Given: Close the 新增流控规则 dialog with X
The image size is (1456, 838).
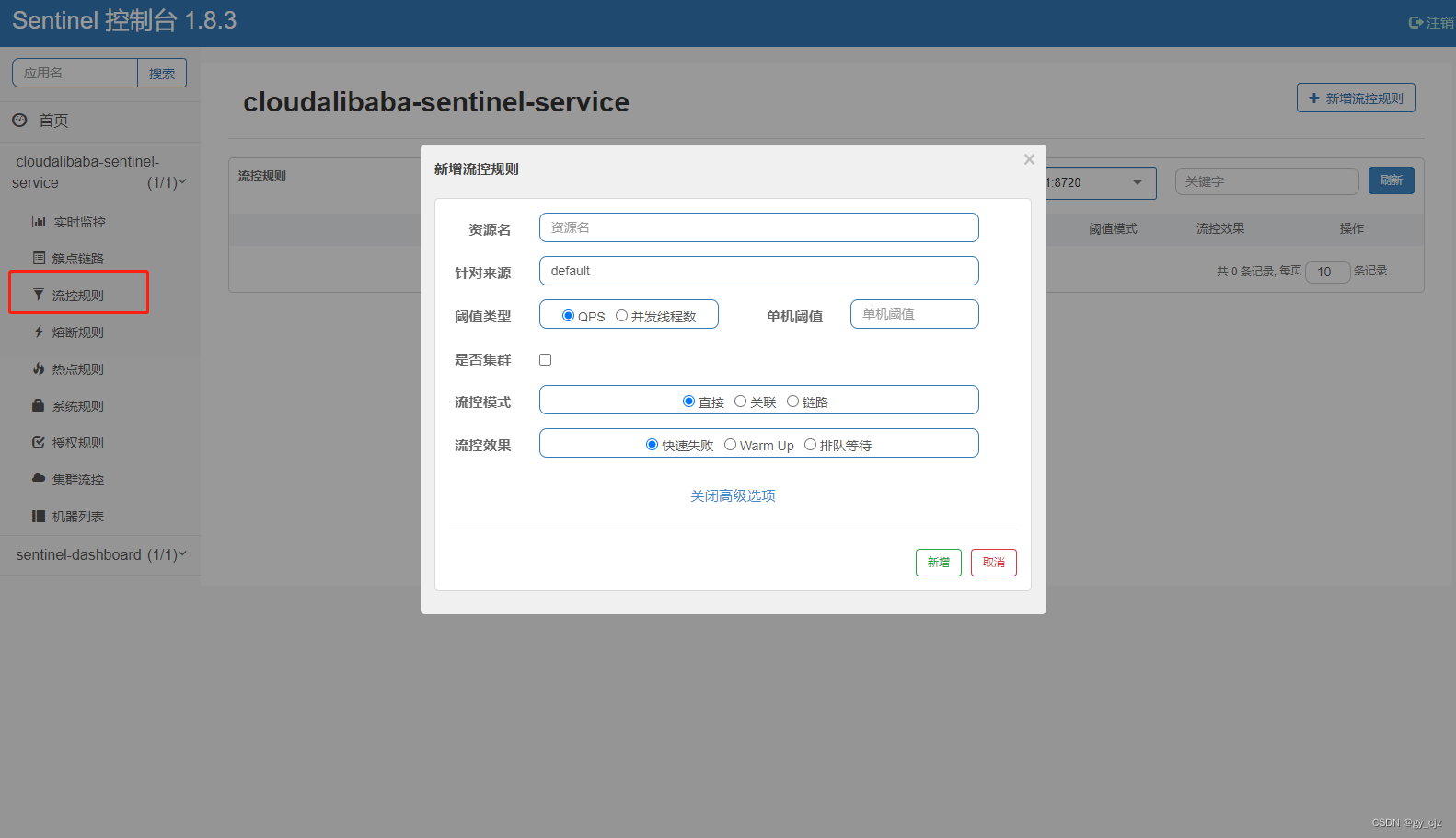Looking at the screenshot, I should pyautogui.click(x=1029, y=159).
